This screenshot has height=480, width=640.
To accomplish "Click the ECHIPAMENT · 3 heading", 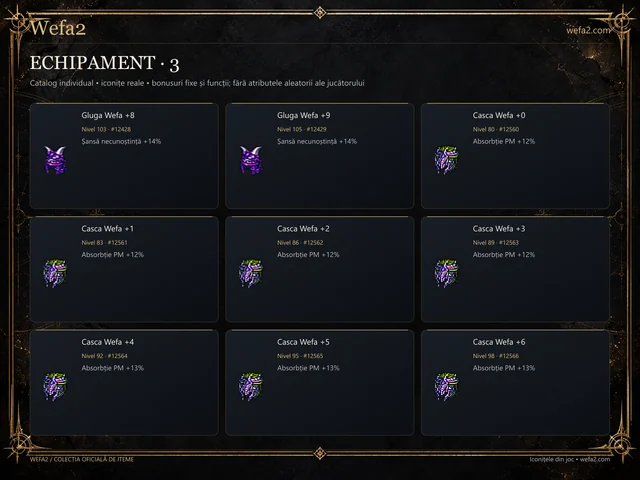I will (x=104, y=64).
